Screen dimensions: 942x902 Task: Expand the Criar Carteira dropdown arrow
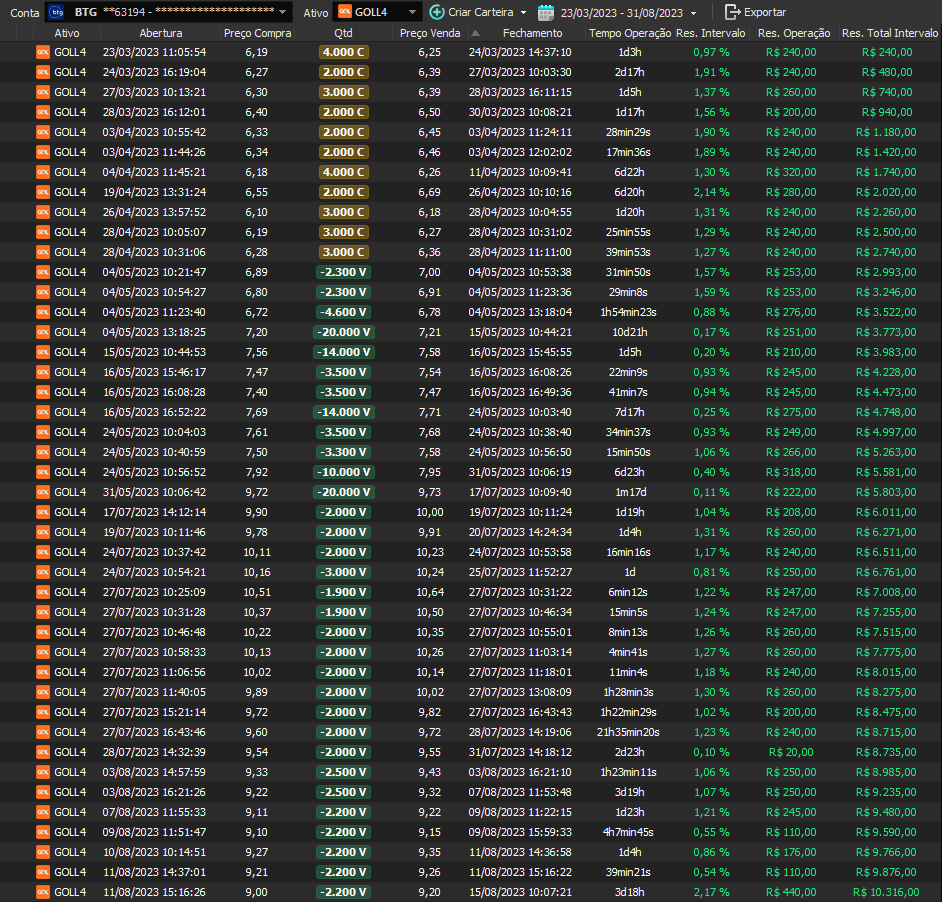523,12
